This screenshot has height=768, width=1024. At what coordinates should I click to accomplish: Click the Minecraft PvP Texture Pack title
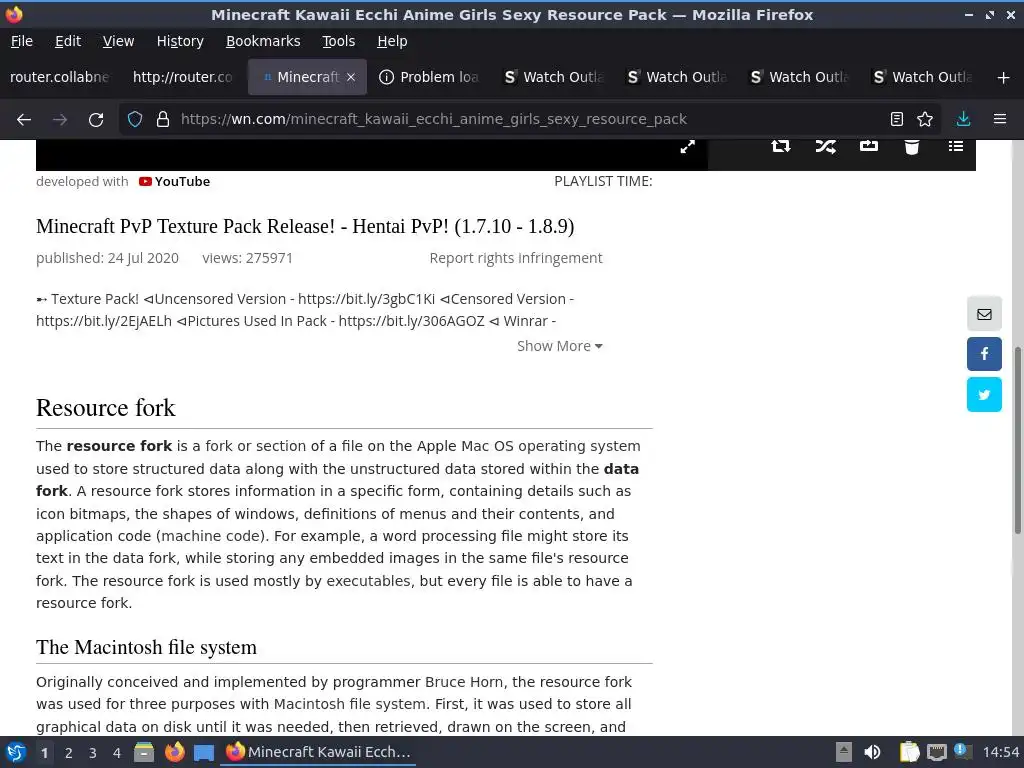click(305, 226)
